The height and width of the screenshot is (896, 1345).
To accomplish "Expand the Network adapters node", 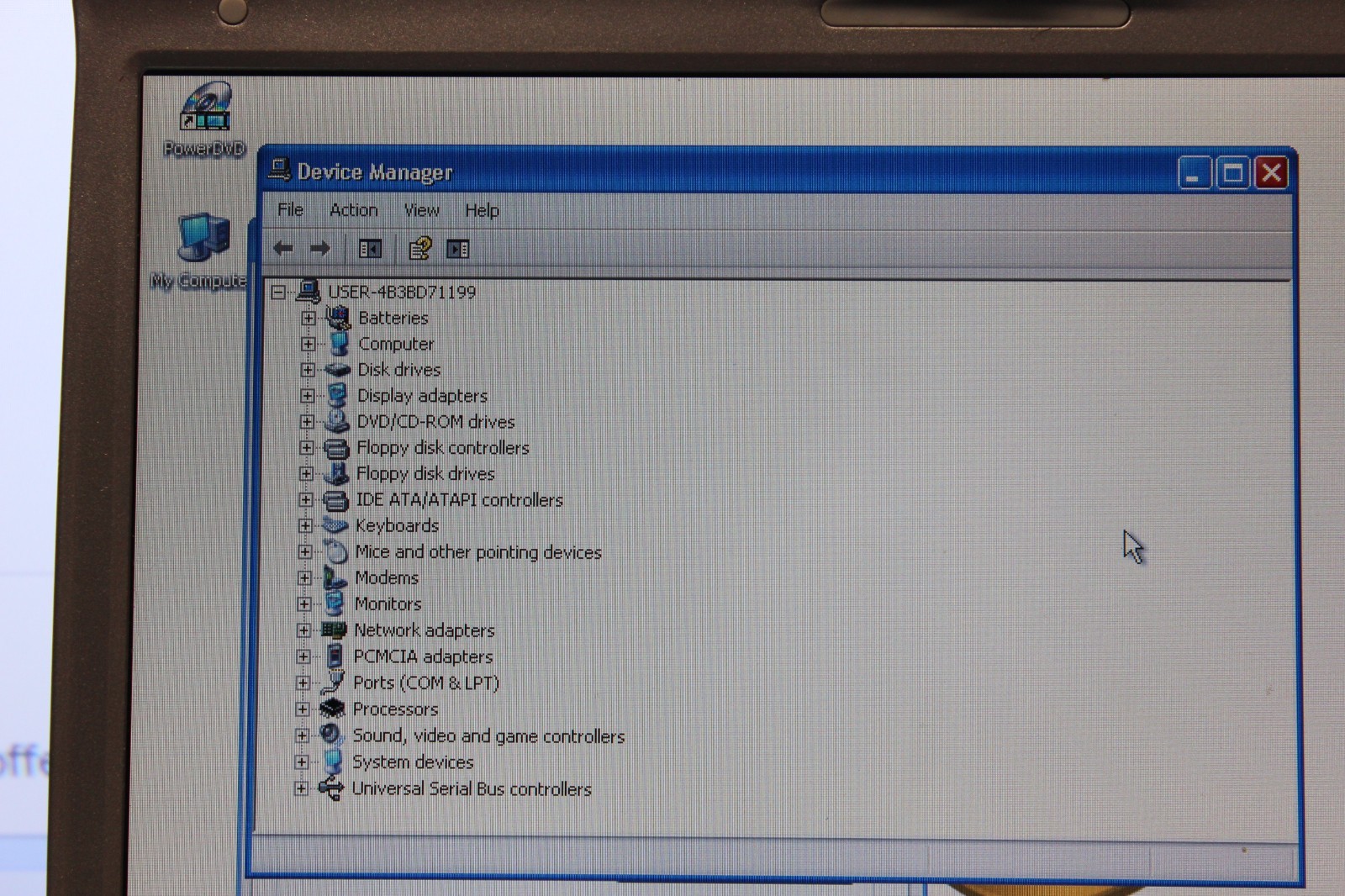I will tap(303, 630).
